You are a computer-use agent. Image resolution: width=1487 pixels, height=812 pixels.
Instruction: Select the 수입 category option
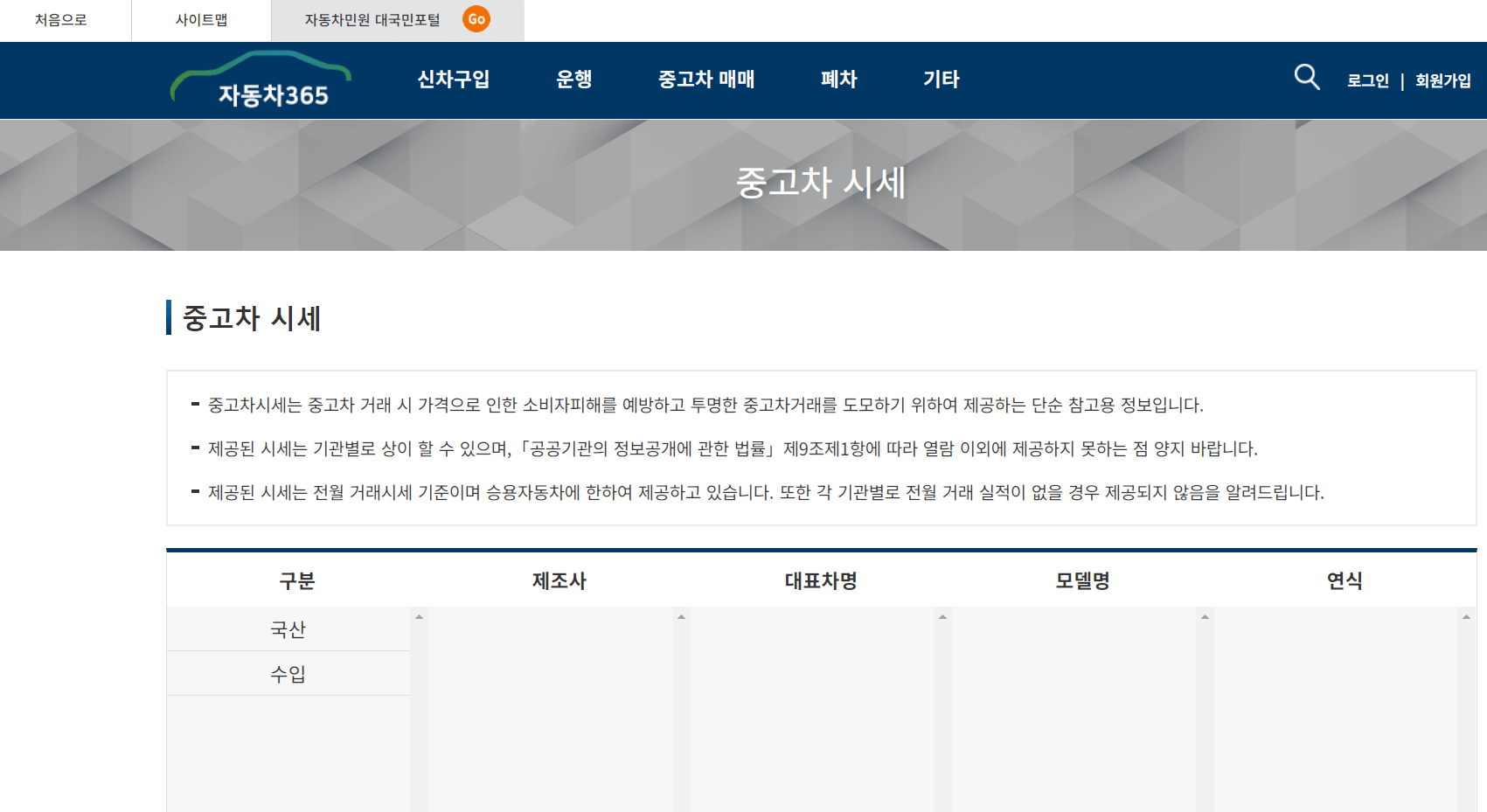288,673
